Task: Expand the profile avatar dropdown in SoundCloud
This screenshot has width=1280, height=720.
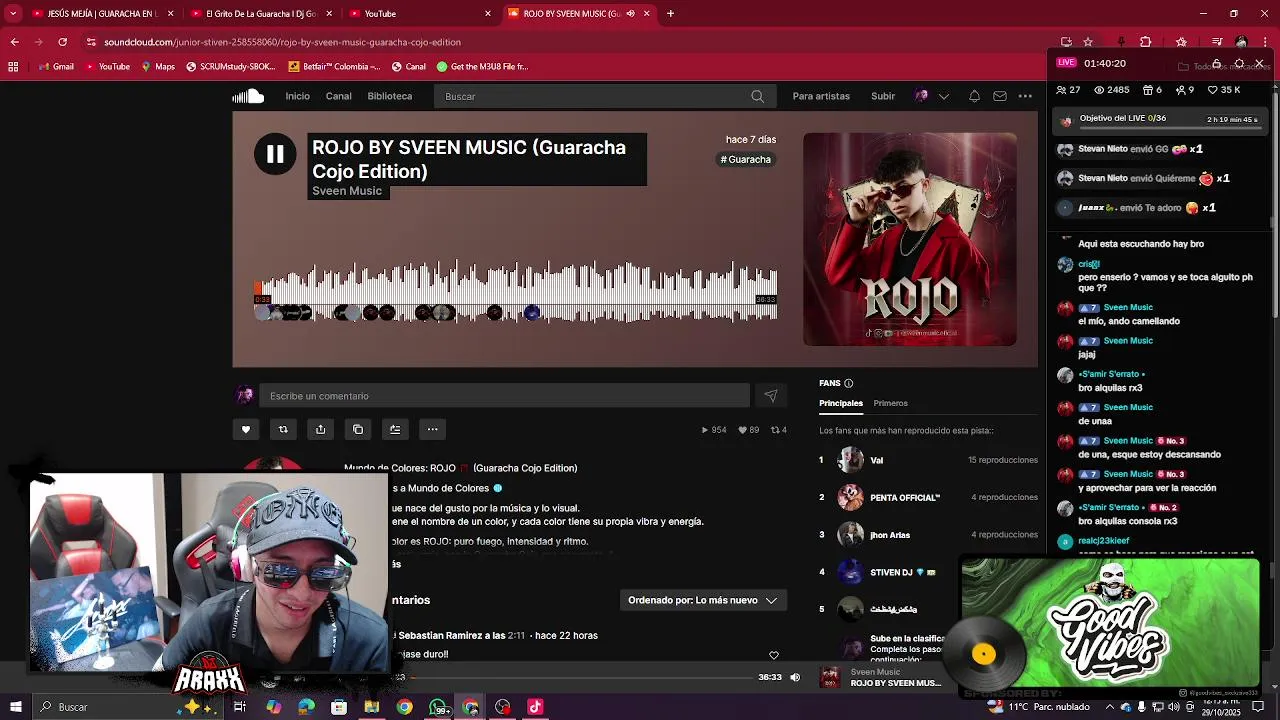Action: pos(943,96)
